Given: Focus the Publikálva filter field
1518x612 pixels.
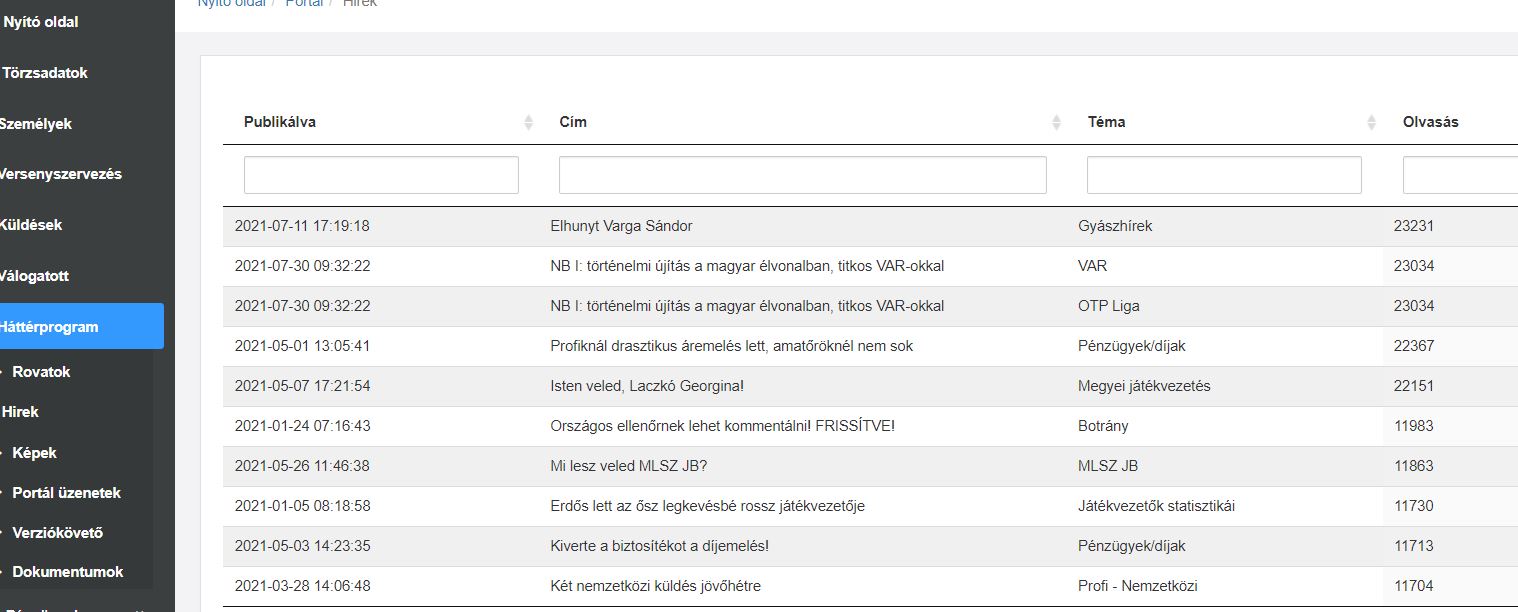Looking at the screenshot, I should pyautogui.click(x=381, y=175).
